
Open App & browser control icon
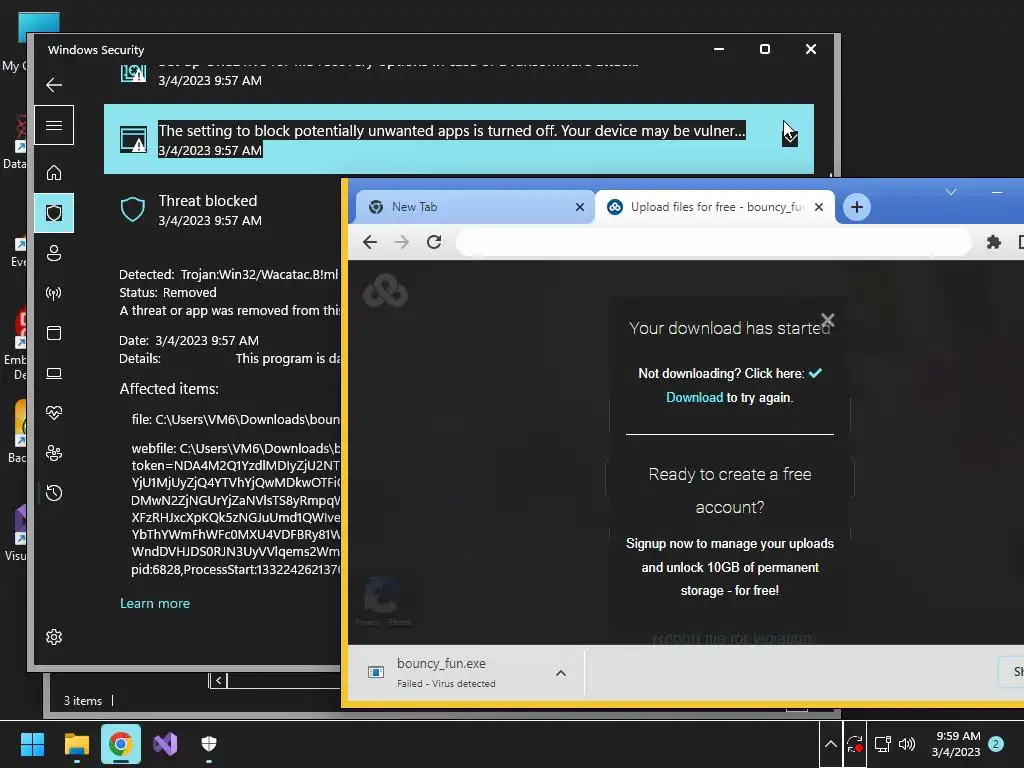tap(54, 333)
